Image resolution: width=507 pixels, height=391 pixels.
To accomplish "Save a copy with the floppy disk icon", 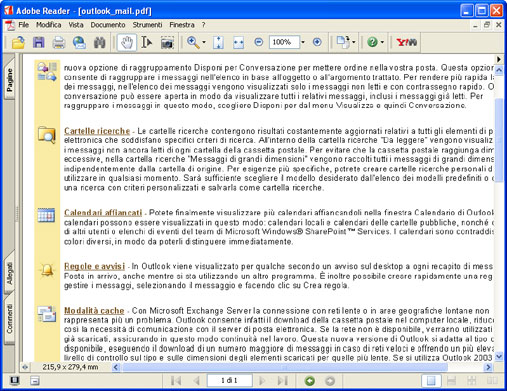I will coord(39,43).
